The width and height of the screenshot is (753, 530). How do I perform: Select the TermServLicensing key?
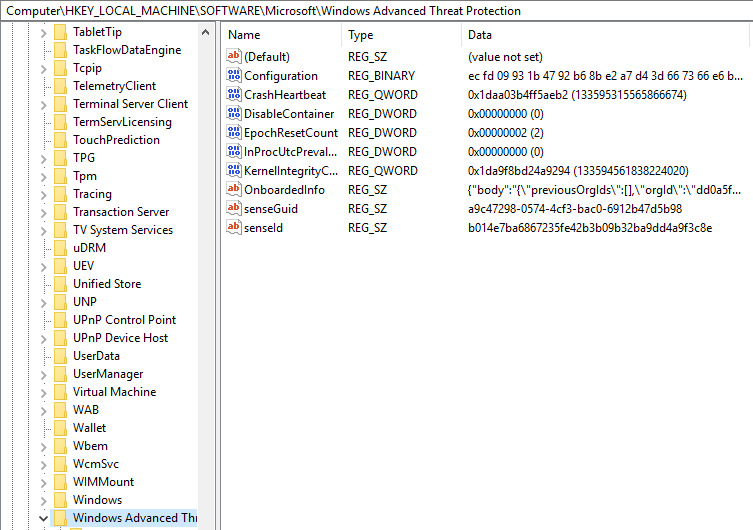tap(122, 122)
